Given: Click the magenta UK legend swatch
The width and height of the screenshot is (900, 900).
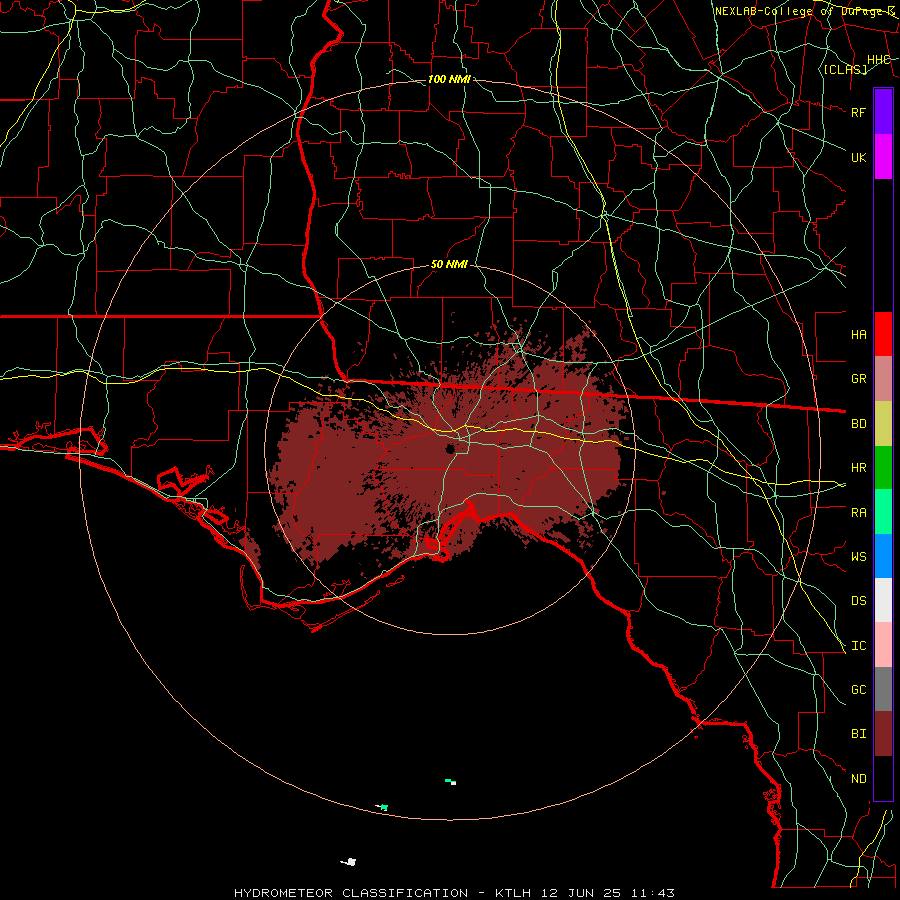Looking at the screenshot, I should point(883,157).
